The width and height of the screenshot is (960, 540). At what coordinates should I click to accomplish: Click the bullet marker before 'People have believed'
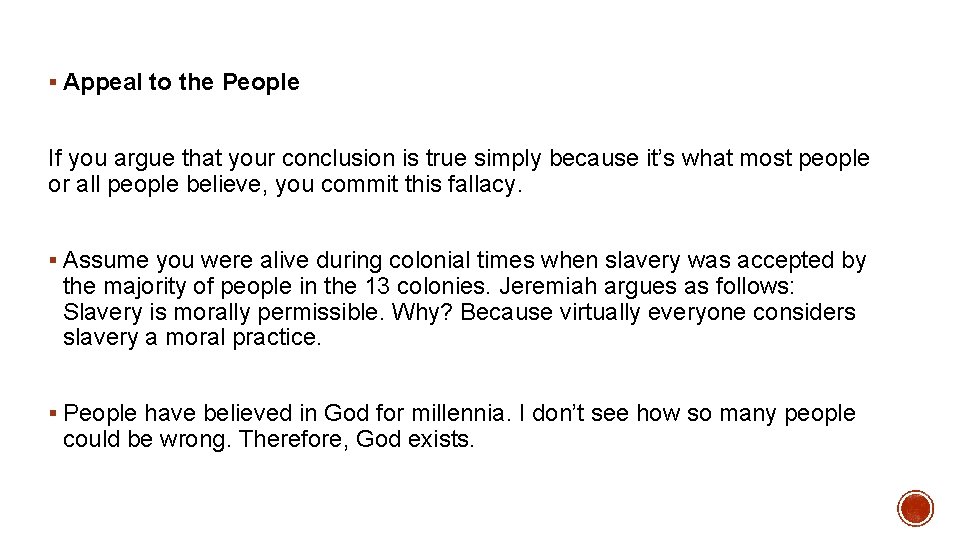point(52,415)
